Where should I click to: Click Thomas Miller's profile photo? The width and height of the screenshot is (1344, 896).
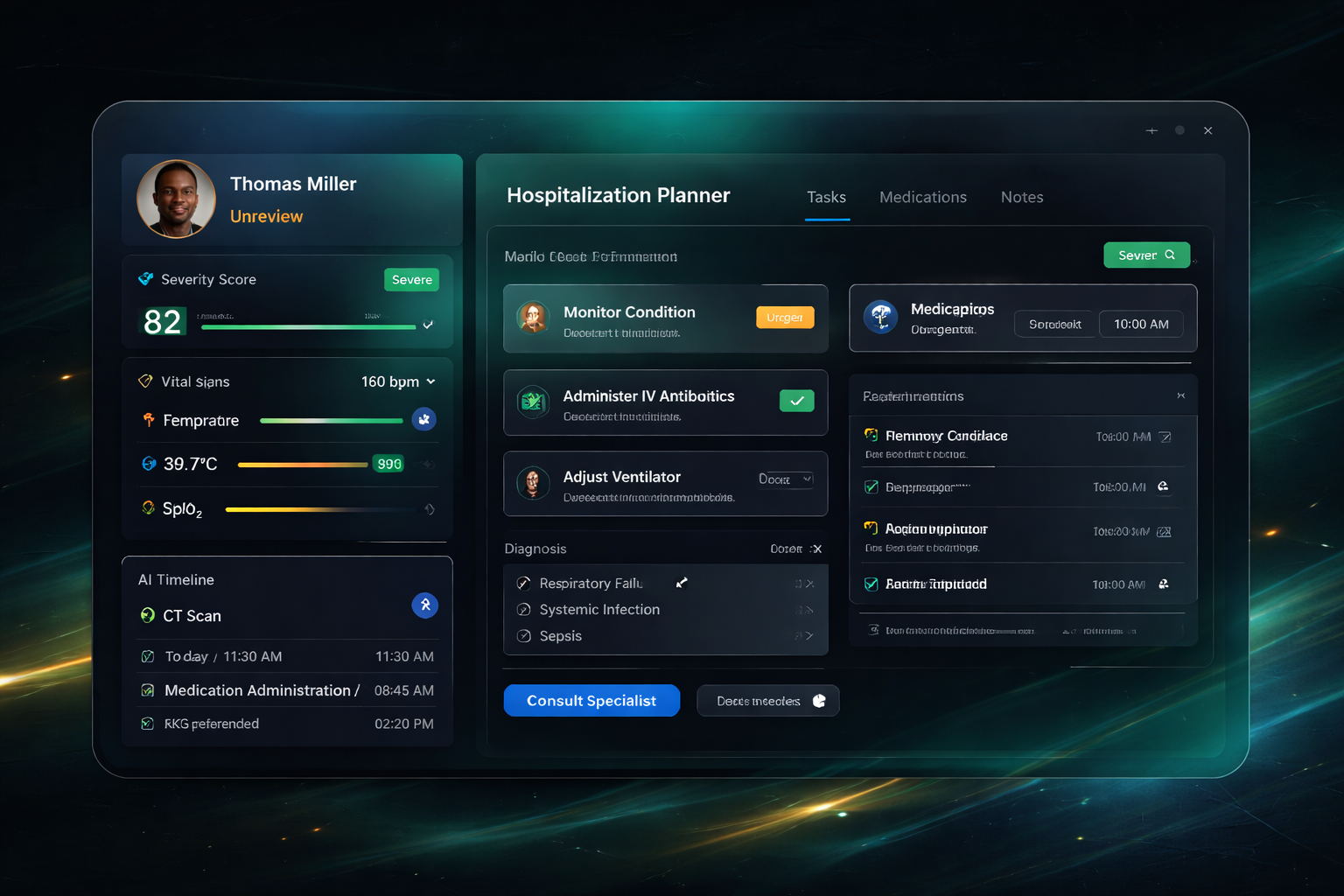(176, 199)
